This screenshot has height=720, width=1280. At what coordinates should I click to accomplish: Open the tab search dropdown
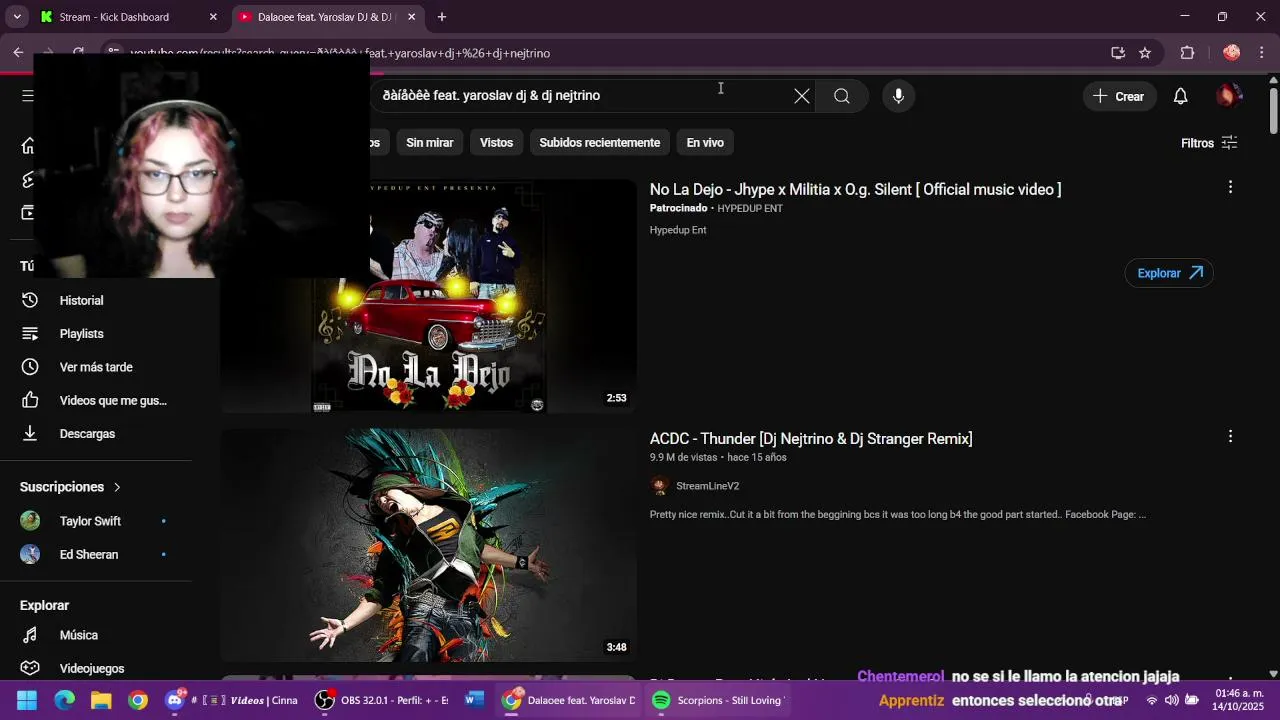[17, 17]
